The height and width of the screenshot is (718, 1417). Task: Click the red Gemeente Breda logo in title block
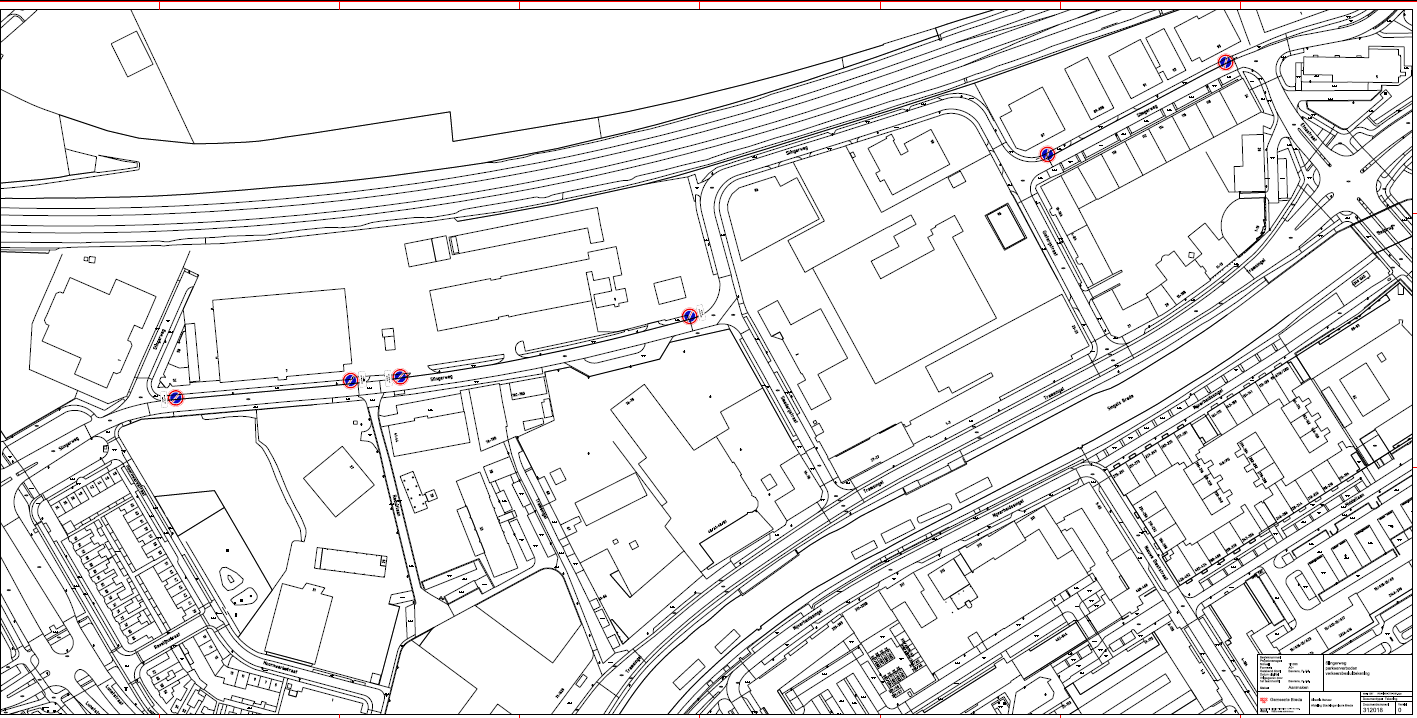point(1262,698)
